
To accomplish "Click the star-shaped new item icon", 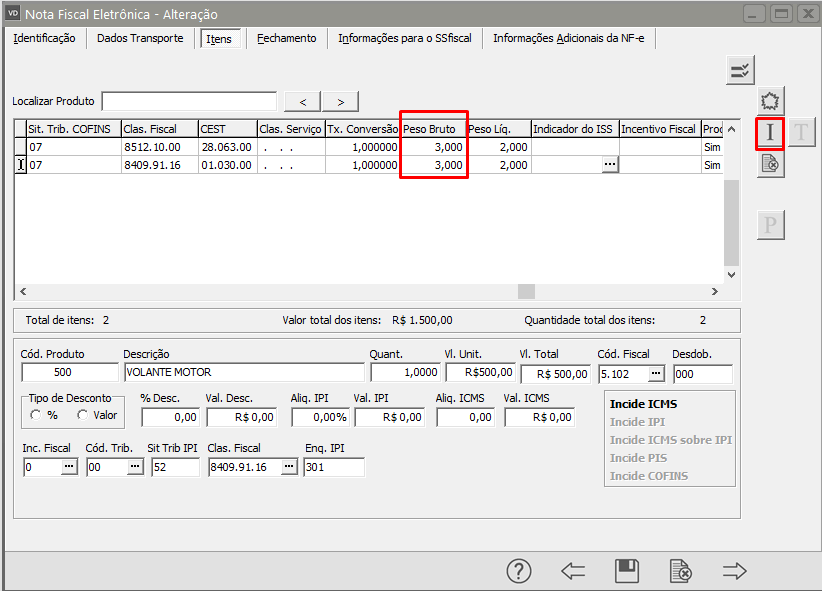I will click(x=770, y=100).
